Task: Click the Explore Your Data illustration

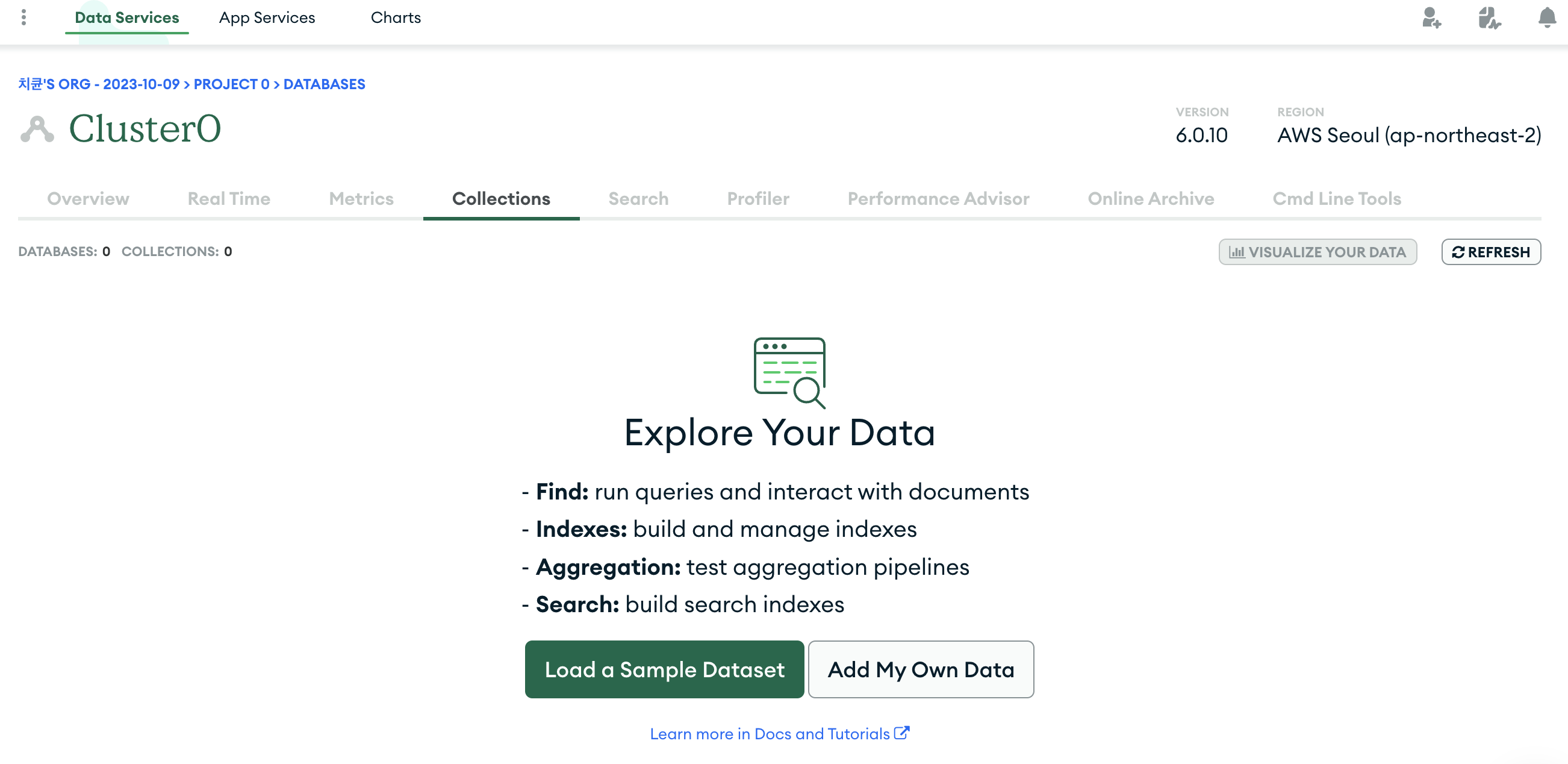Action: pyautogui.click(x=790, y=373)
